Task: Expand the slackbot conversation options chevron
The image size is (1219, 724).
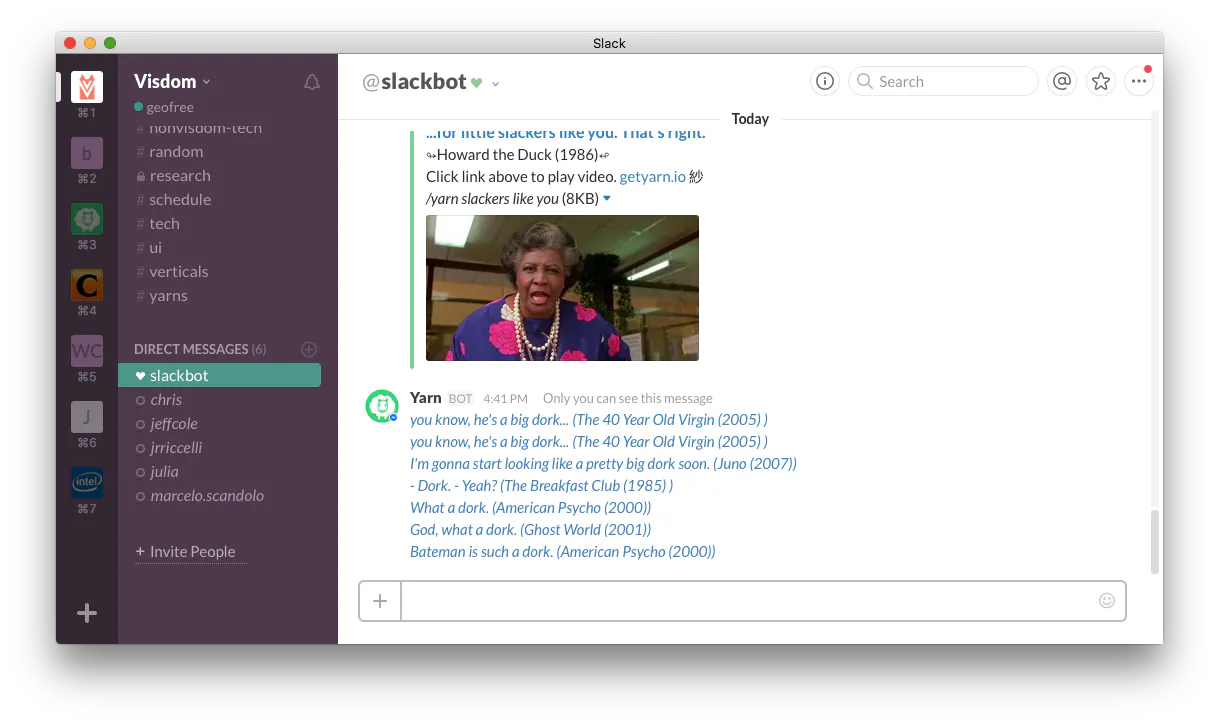Action: click(495, 83)
